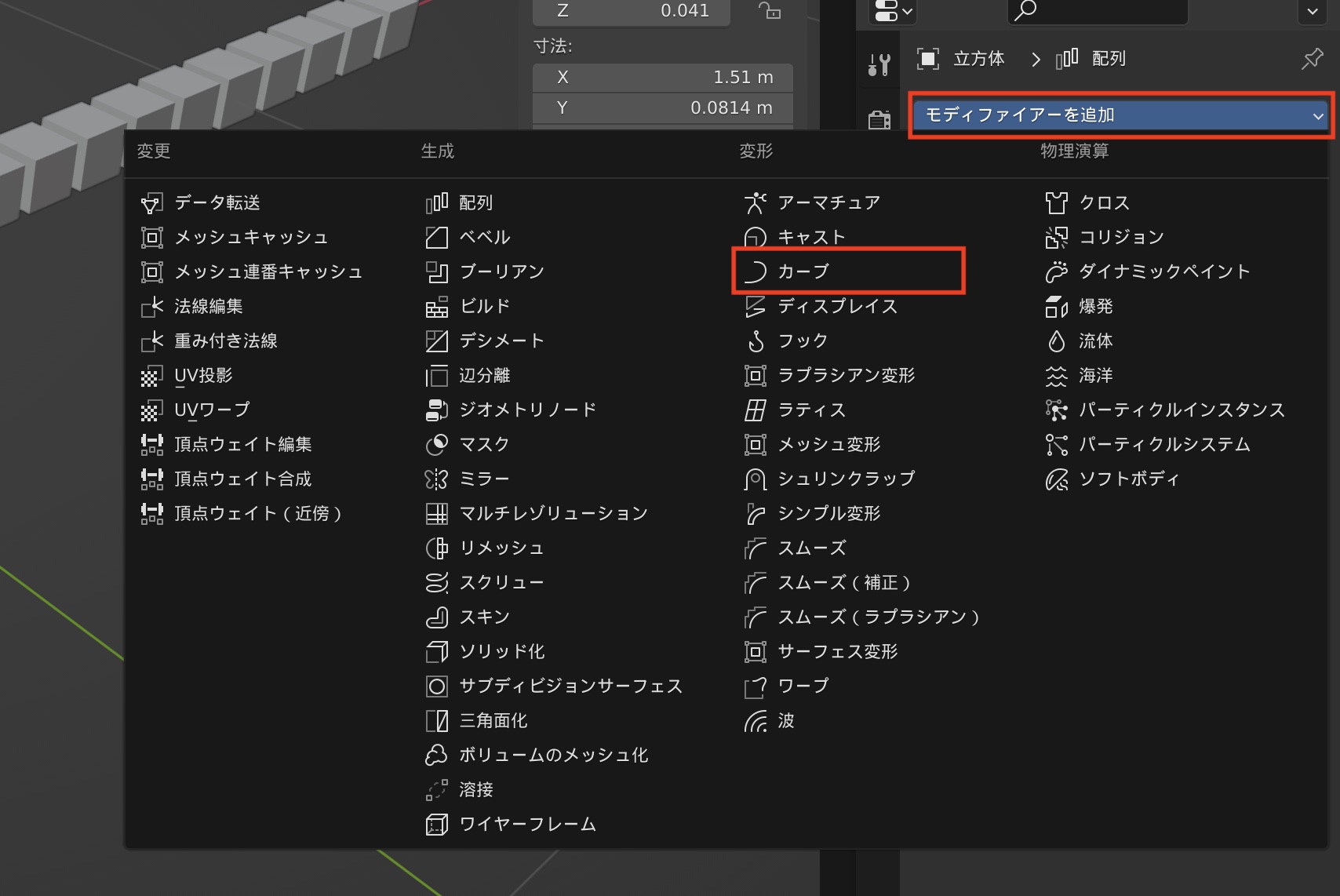The width and height of the screenshot is (1340, 896).
Task: Toggle the Z scale lock icon
Action: tap(769, 10)
